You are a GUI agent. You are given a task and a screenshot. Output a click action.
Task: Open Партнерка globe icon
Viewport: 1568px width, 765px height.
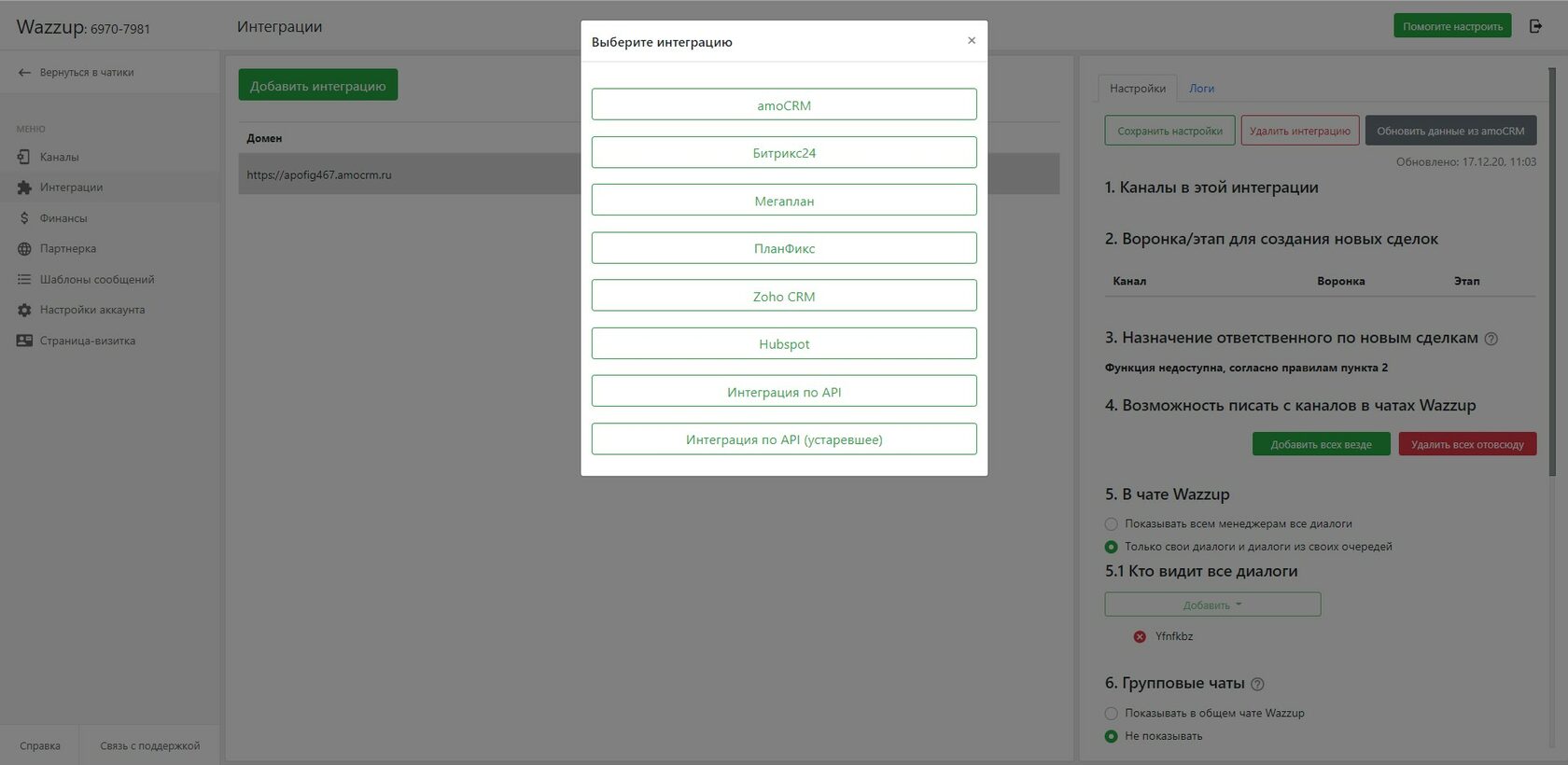pos(24,249)
